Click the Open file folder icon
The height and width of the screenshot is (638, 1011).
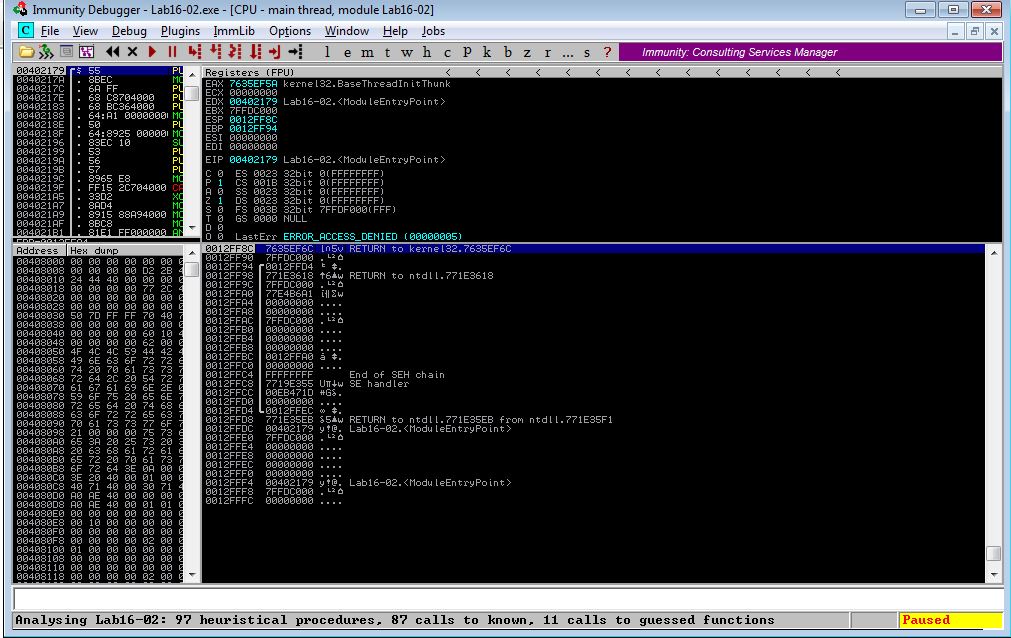pos(26,52)
